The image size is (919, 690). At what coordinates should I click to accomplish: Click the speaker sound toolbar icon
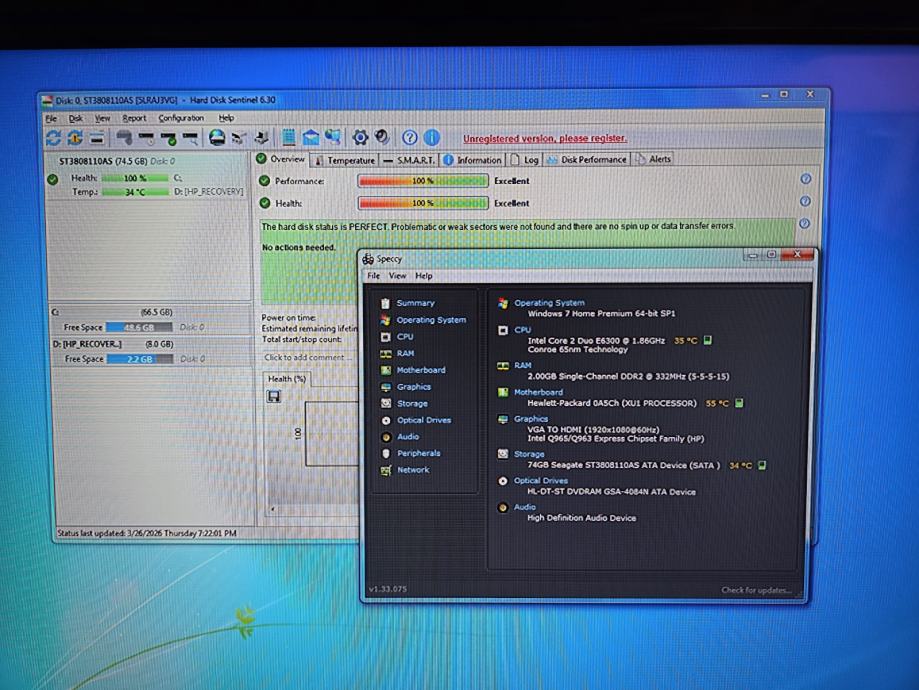(x=382, y=137)
